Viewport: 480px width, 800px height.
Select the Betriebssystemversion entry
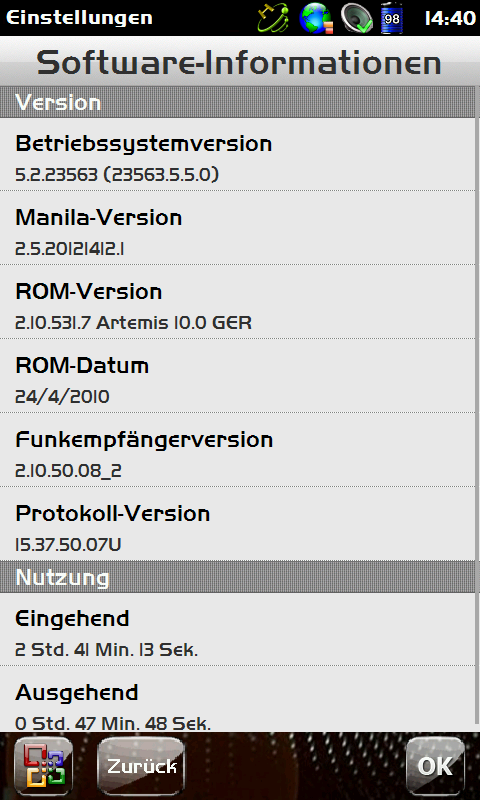[238, 155]
